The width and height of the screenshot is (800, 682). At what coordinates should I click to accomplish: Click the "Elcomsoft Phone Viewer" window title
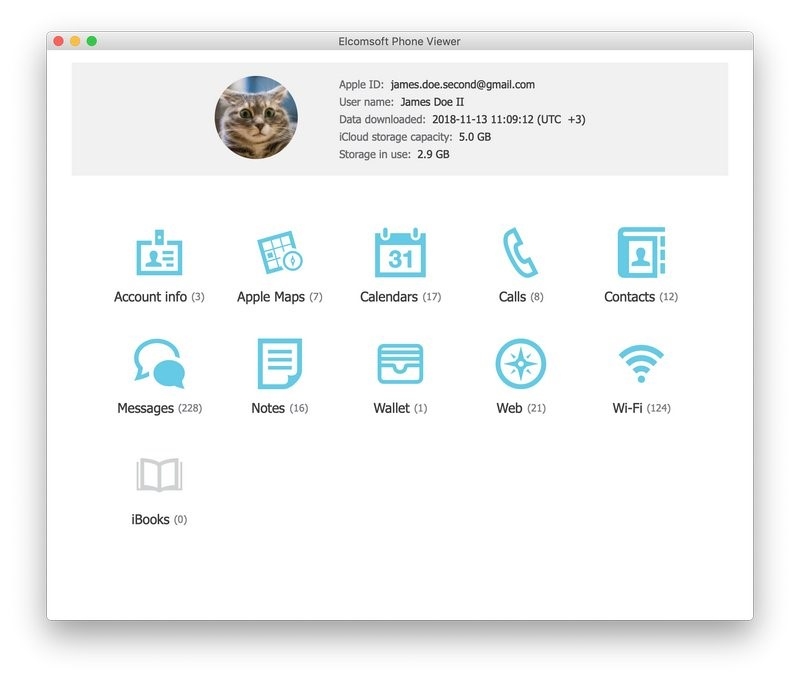399,41
